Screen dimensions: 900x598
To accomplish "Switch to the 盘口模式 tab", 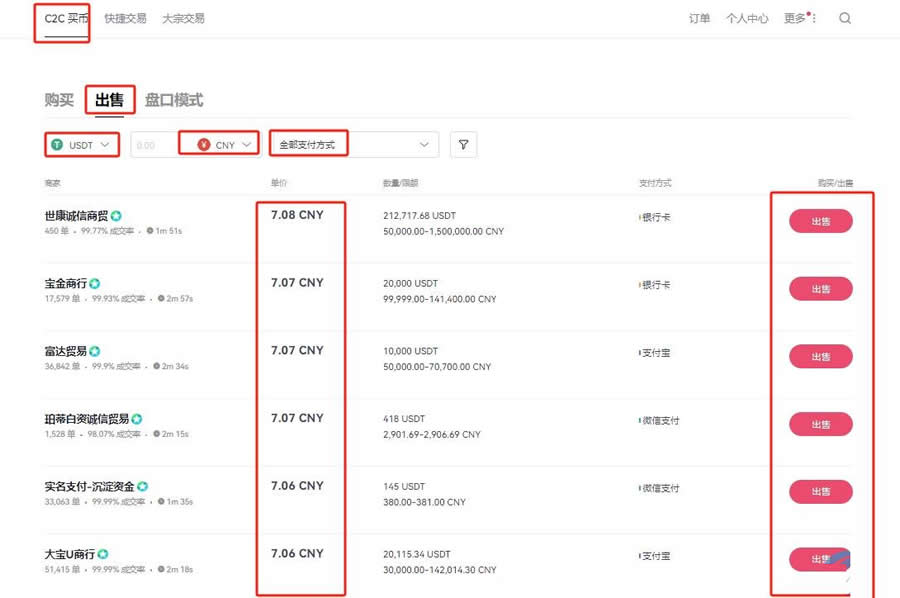I will click(x=174, y=100).
